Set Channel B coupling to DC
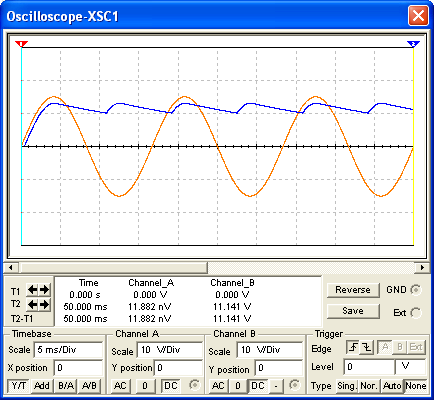Image resolution: width=434 pixels, height=400 pixels. [257, 386]
